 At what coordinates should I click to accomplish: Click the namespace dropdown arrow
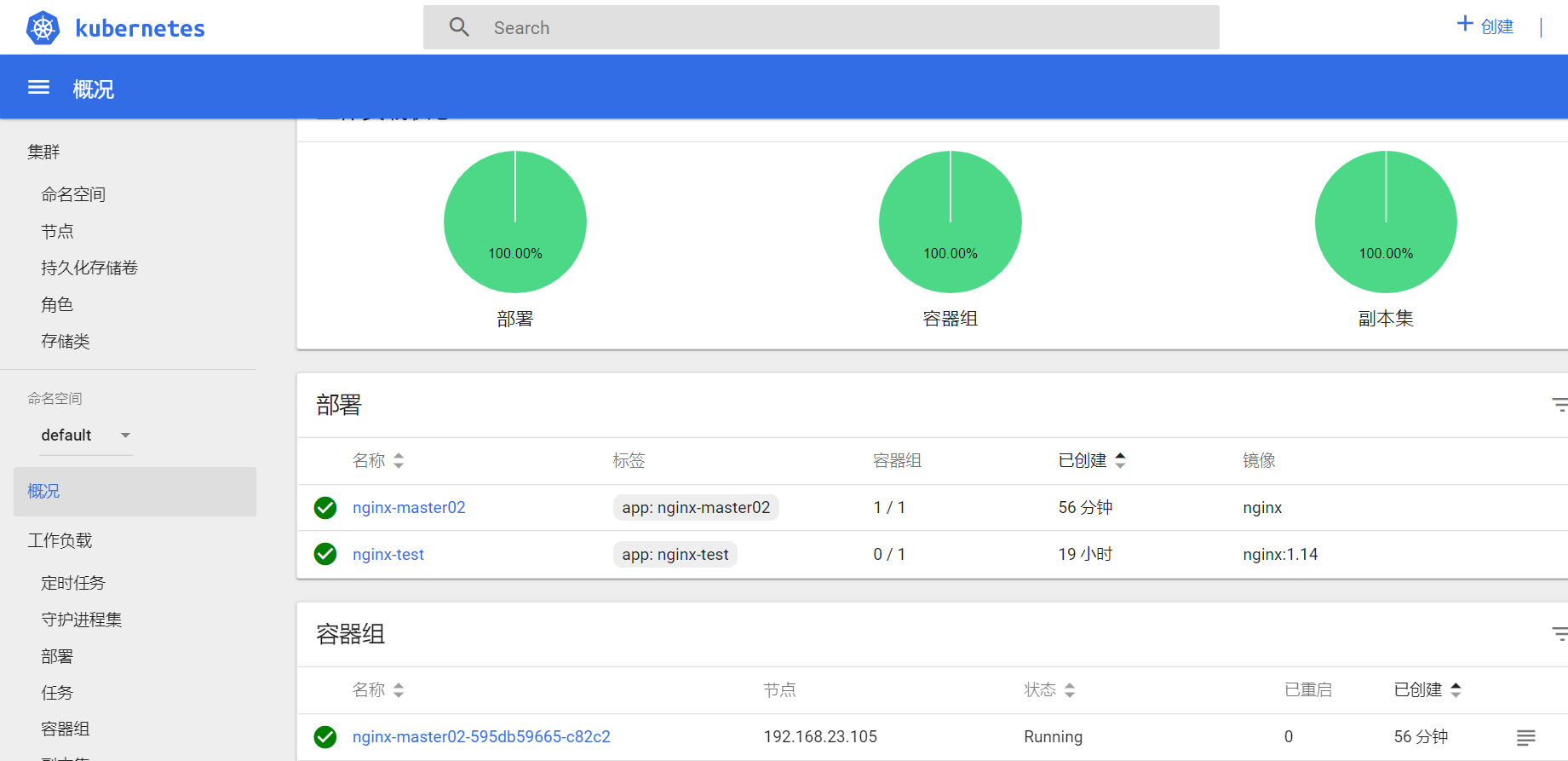click(125, 435)
